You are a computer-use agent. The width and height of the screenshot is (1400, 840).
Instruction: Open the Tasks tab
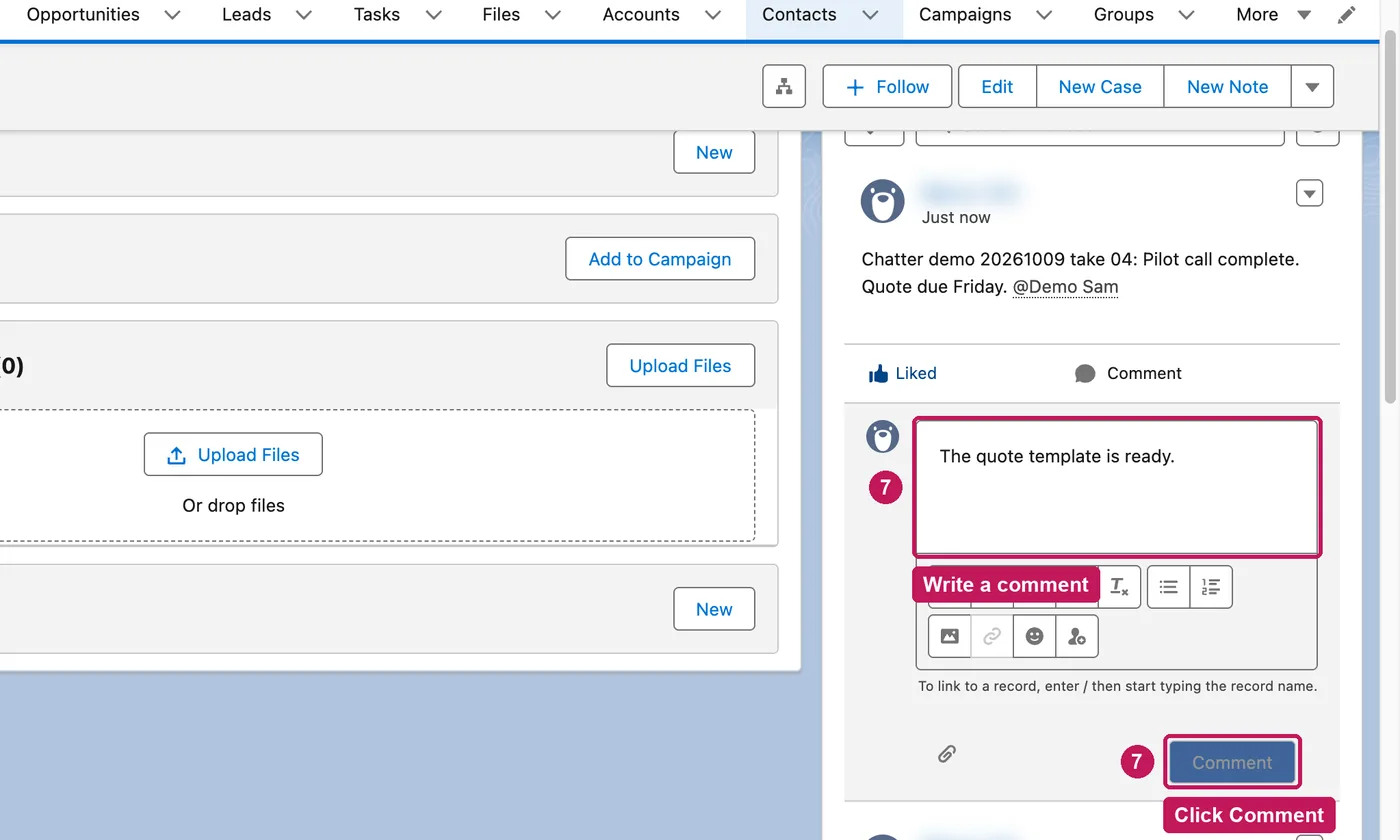377,15
